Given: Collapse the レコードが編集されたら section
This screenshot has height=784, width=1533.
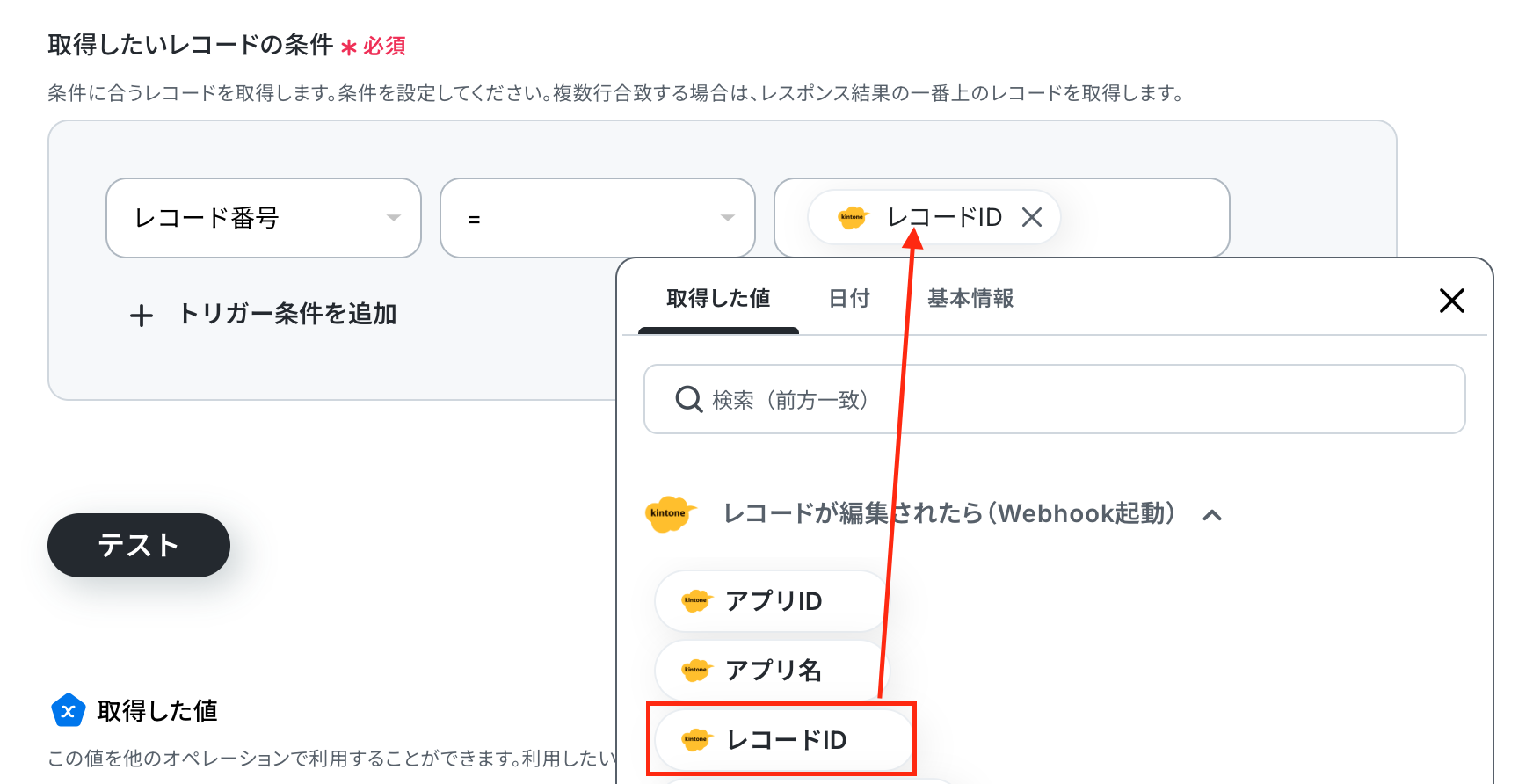Looking at the screenshot, I should (x=1212, y=515).
